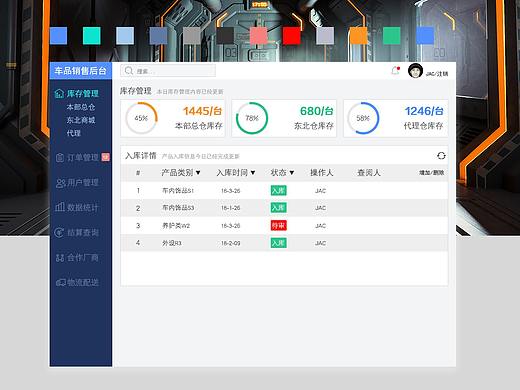Click the 入库 status badge in row 1
The height and width of the screenshot is (390, 520).
pyautogui.click(x=278, y=191)
